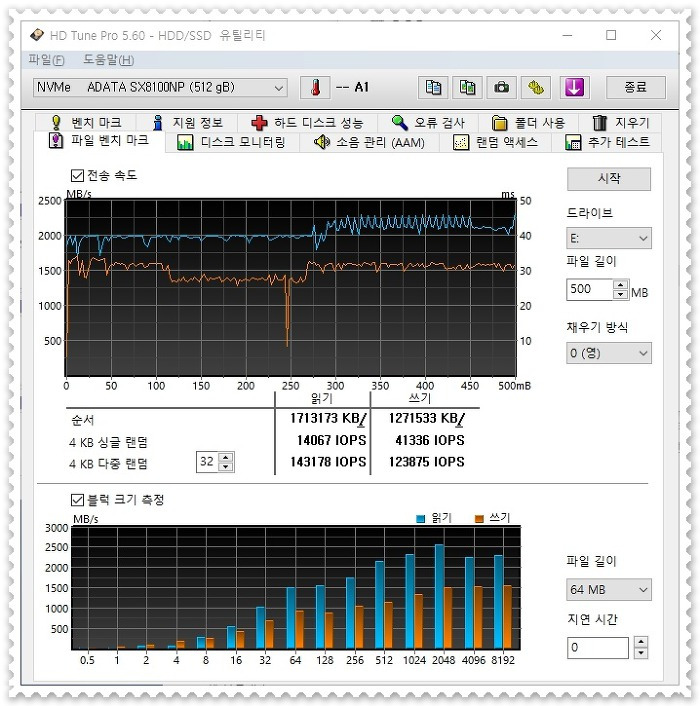Click the HD Tune Pro title bar icon
This screenshot has height=706, width=700.
coord(37,35)
